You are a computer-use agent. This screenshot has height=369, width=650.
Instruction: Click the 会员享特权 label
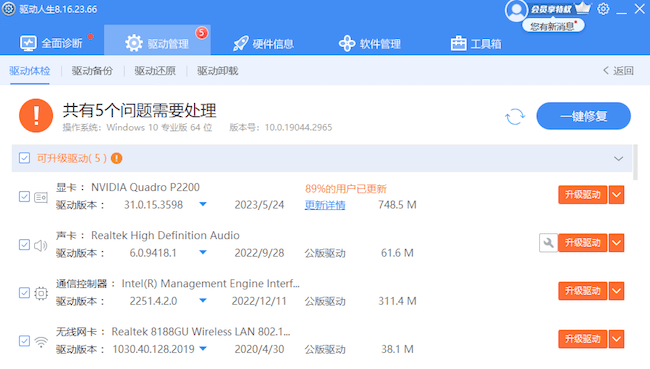[x=551, y=9]
